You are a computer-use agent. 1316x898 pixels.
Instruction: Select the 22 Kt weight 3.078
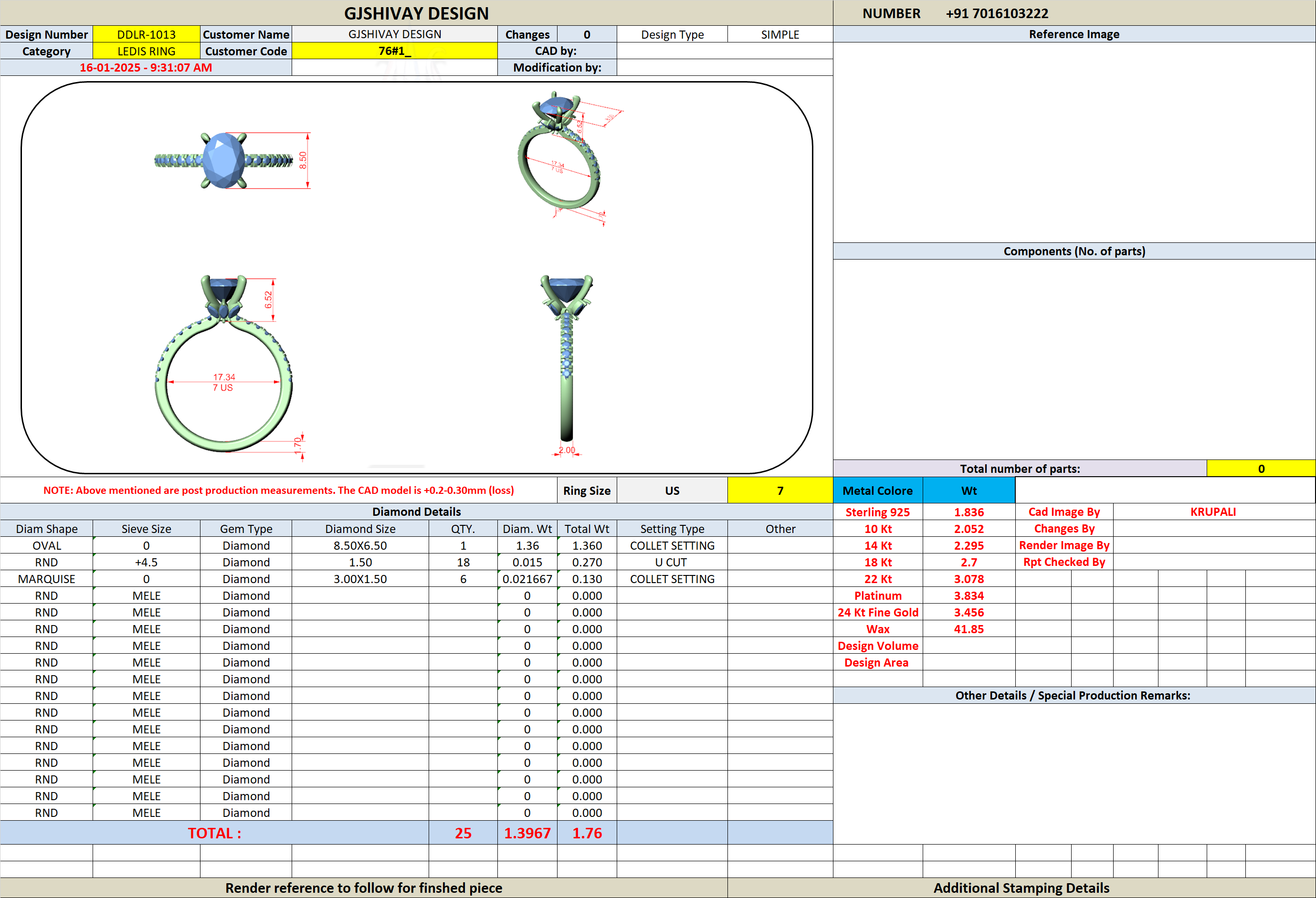(969, 579)
